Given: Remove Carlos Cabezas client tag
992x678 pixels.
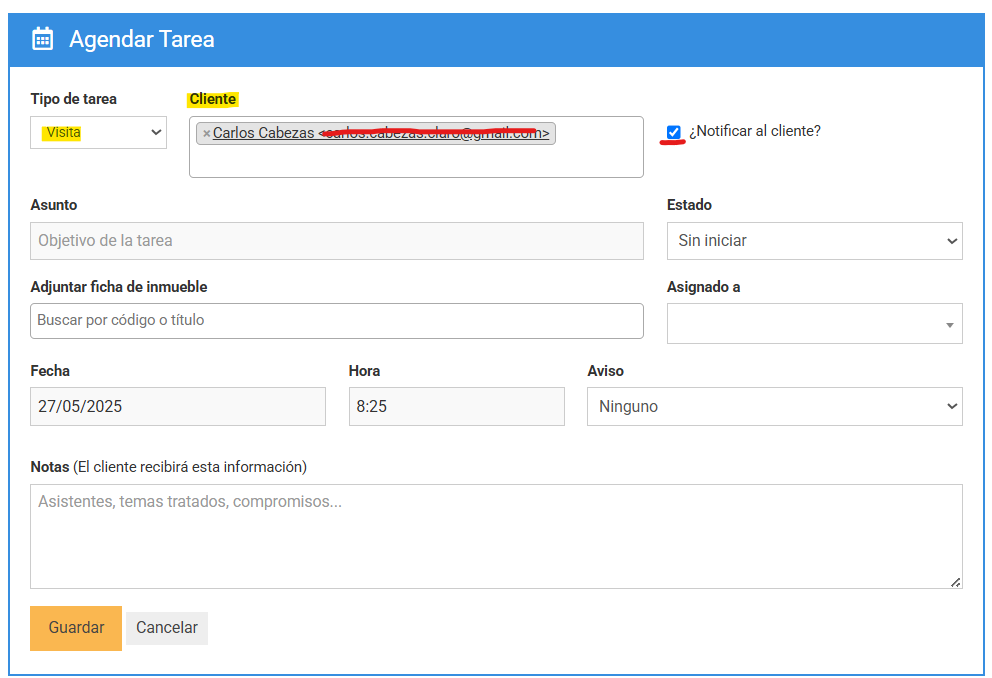Looking at the screenshot, I should coord(206,133).
